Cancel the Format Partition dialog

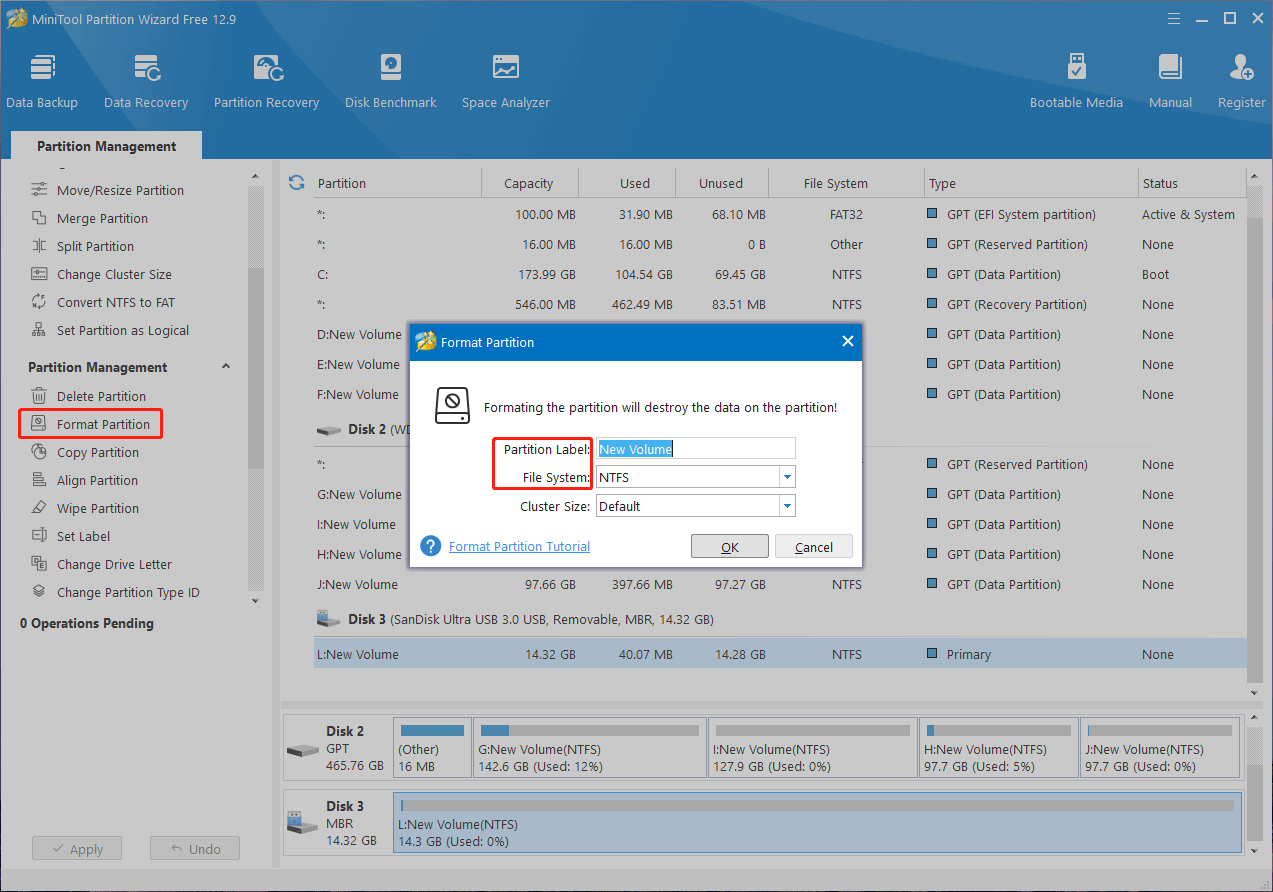pos(813,547)
